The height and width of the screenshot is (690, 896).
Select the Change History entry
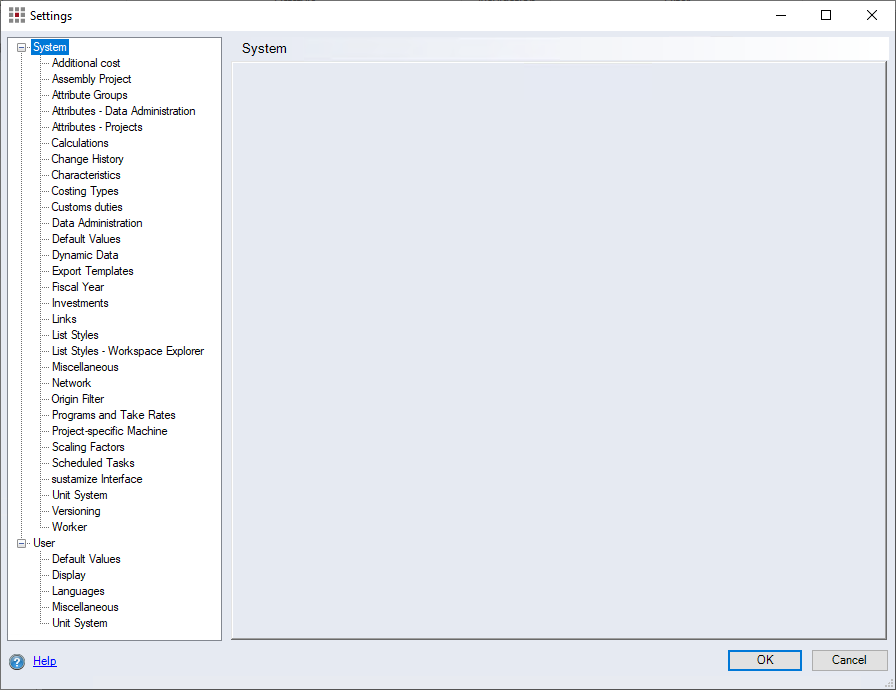tap(87, 159)
